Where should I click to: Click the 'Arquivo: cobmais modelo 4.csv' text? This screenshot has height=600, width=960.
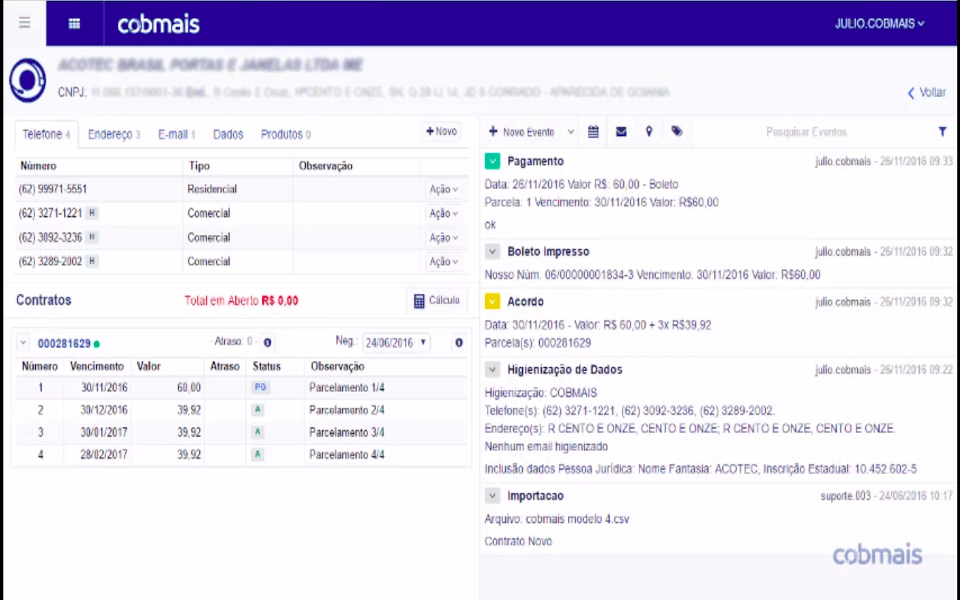[557, 519]
